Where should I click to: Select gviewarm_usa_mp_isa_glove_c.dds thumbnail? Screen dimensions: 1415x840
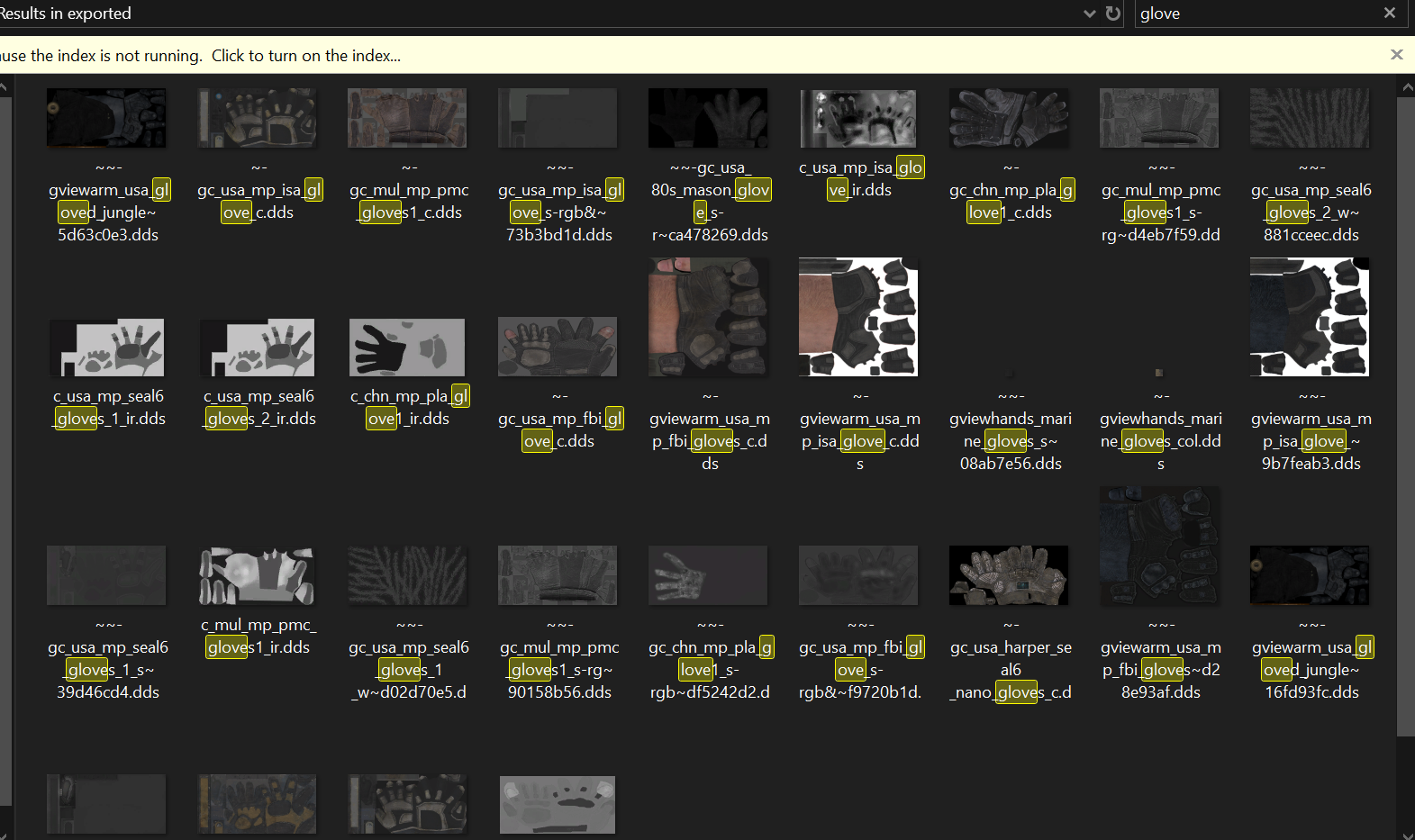tap(858, 317)
